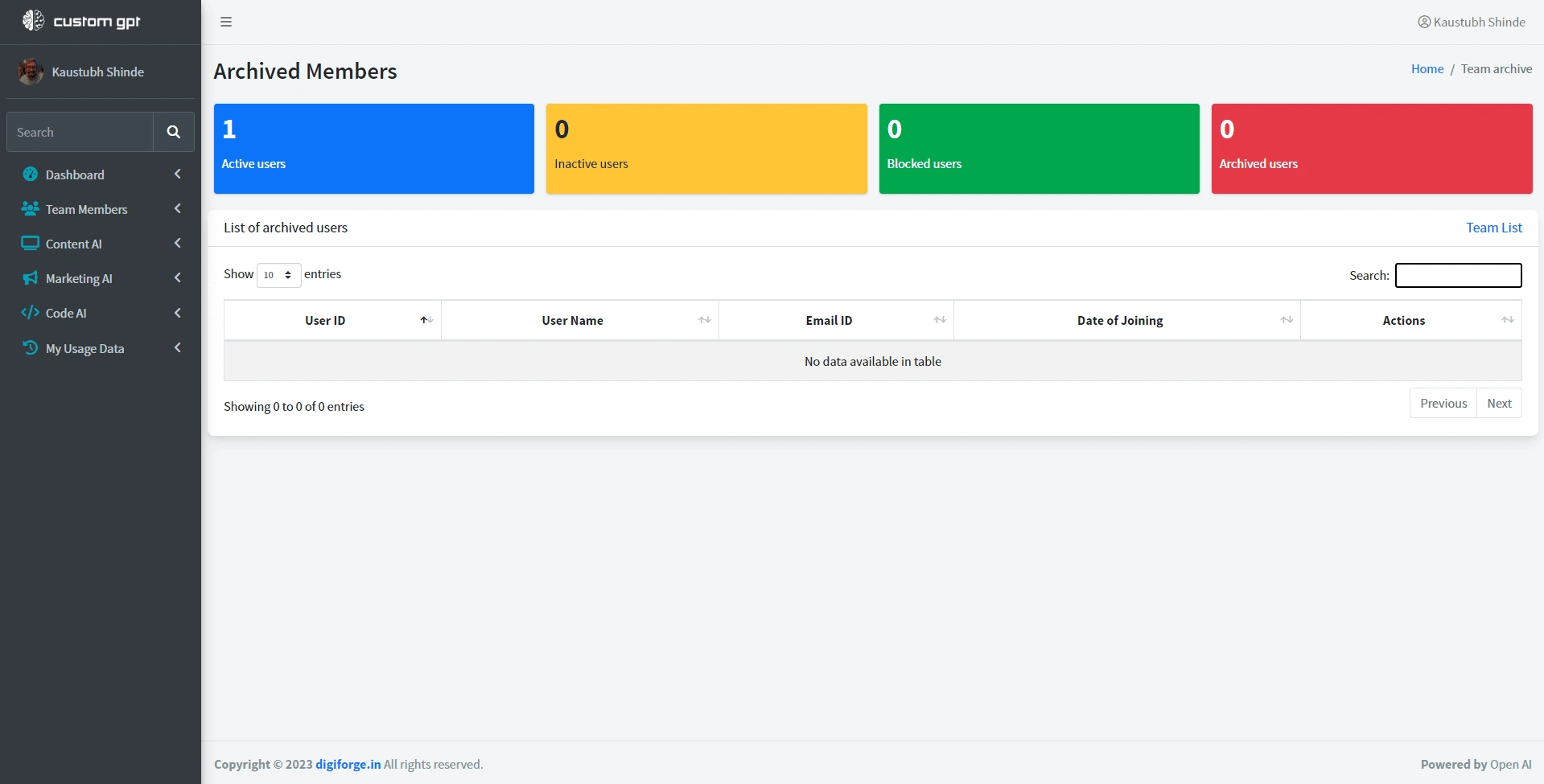Expand the Dashboard menu chevron
The width and height of the screenshot is (1544, 784).
click(x=177, y=174)
